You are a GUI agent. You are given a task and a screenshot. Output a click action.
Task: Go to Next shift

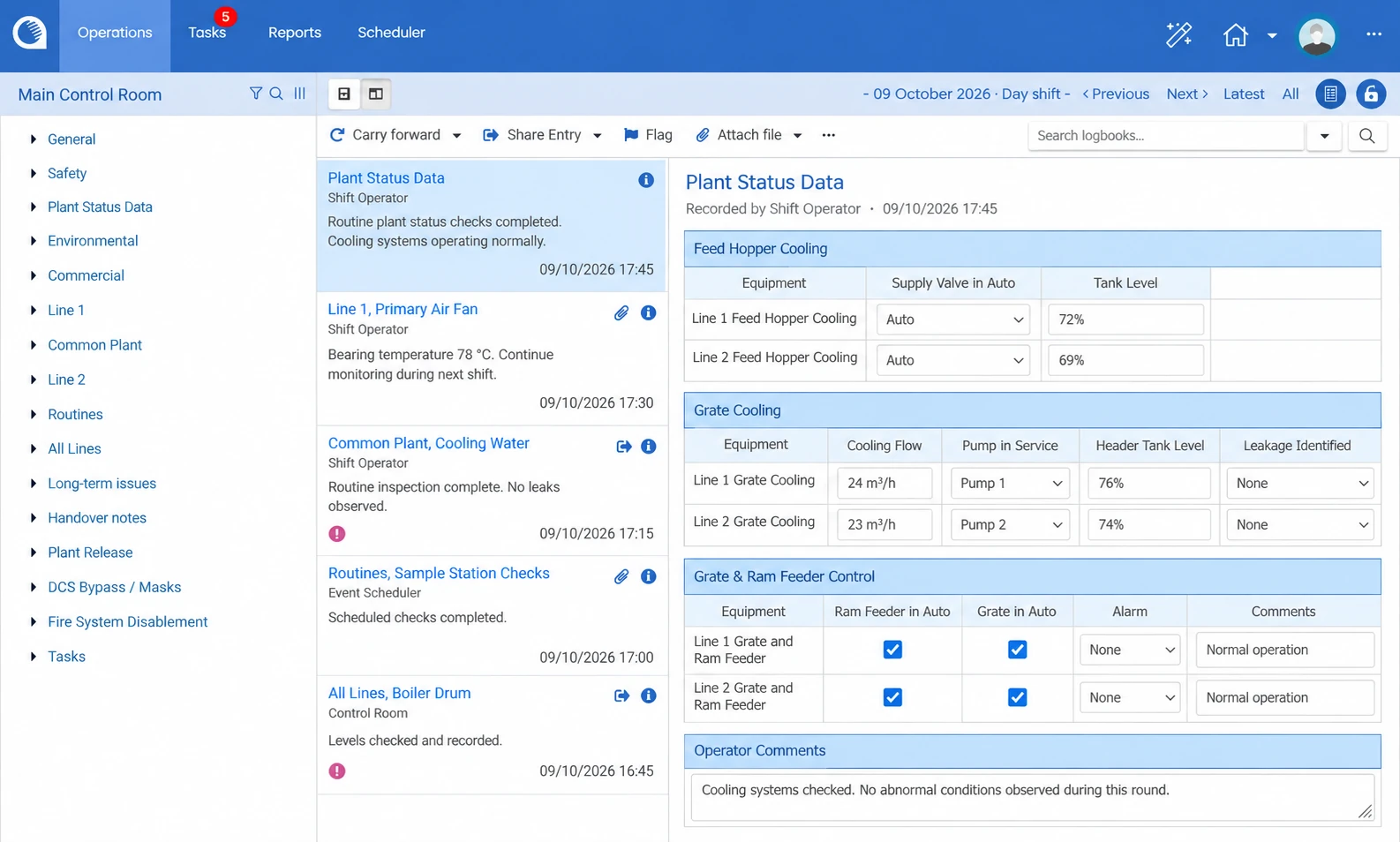1187,94
